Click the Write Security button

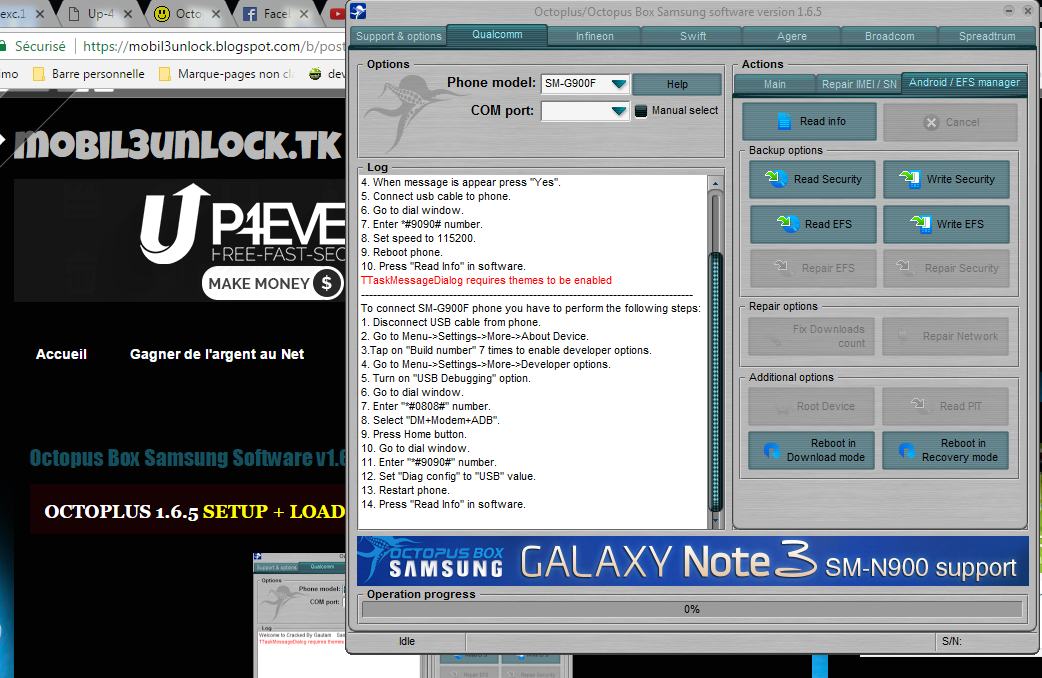946,179
